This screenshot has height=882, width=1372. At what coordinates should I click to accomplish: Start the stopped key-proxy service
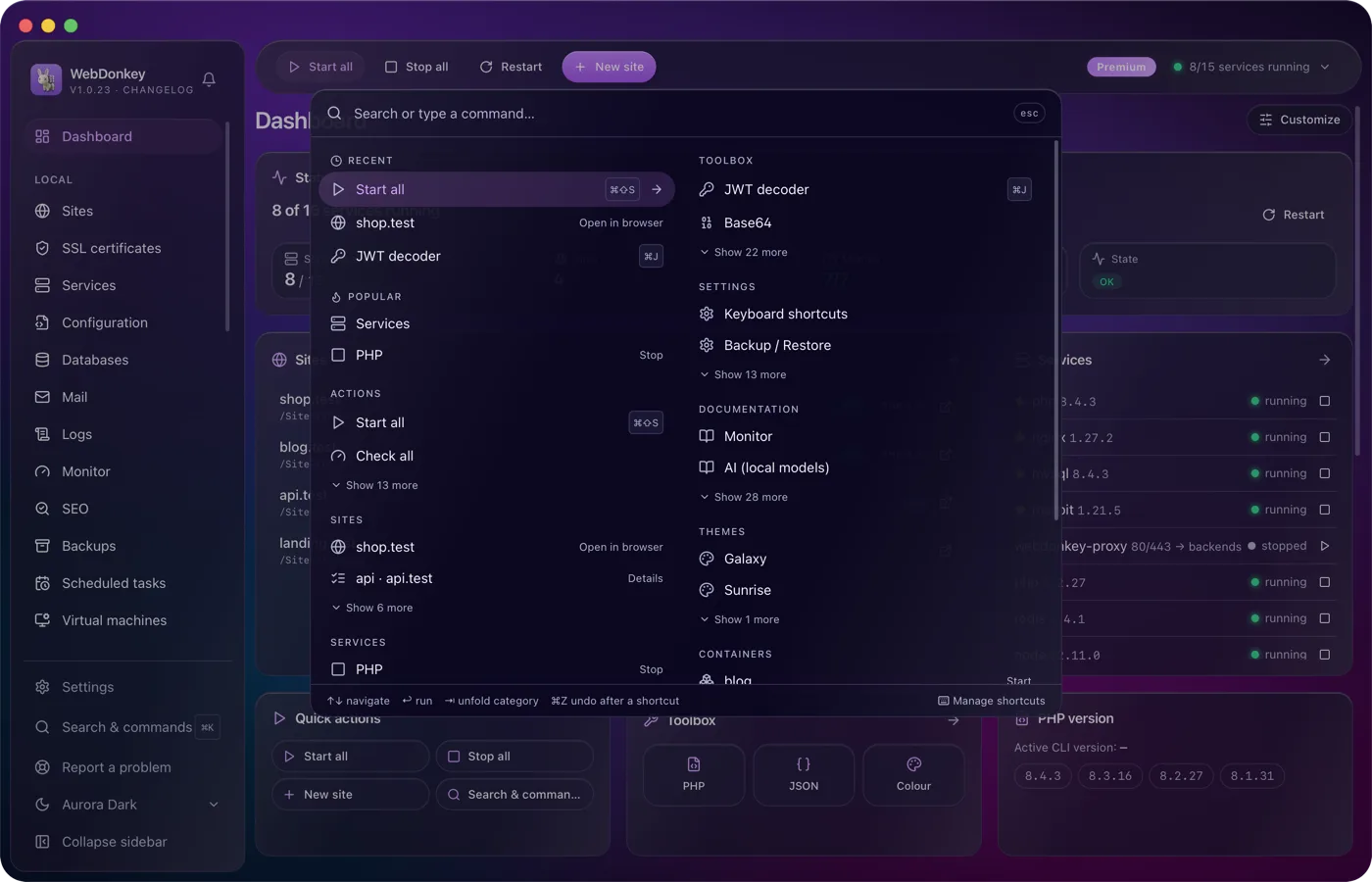point(1325,546)
